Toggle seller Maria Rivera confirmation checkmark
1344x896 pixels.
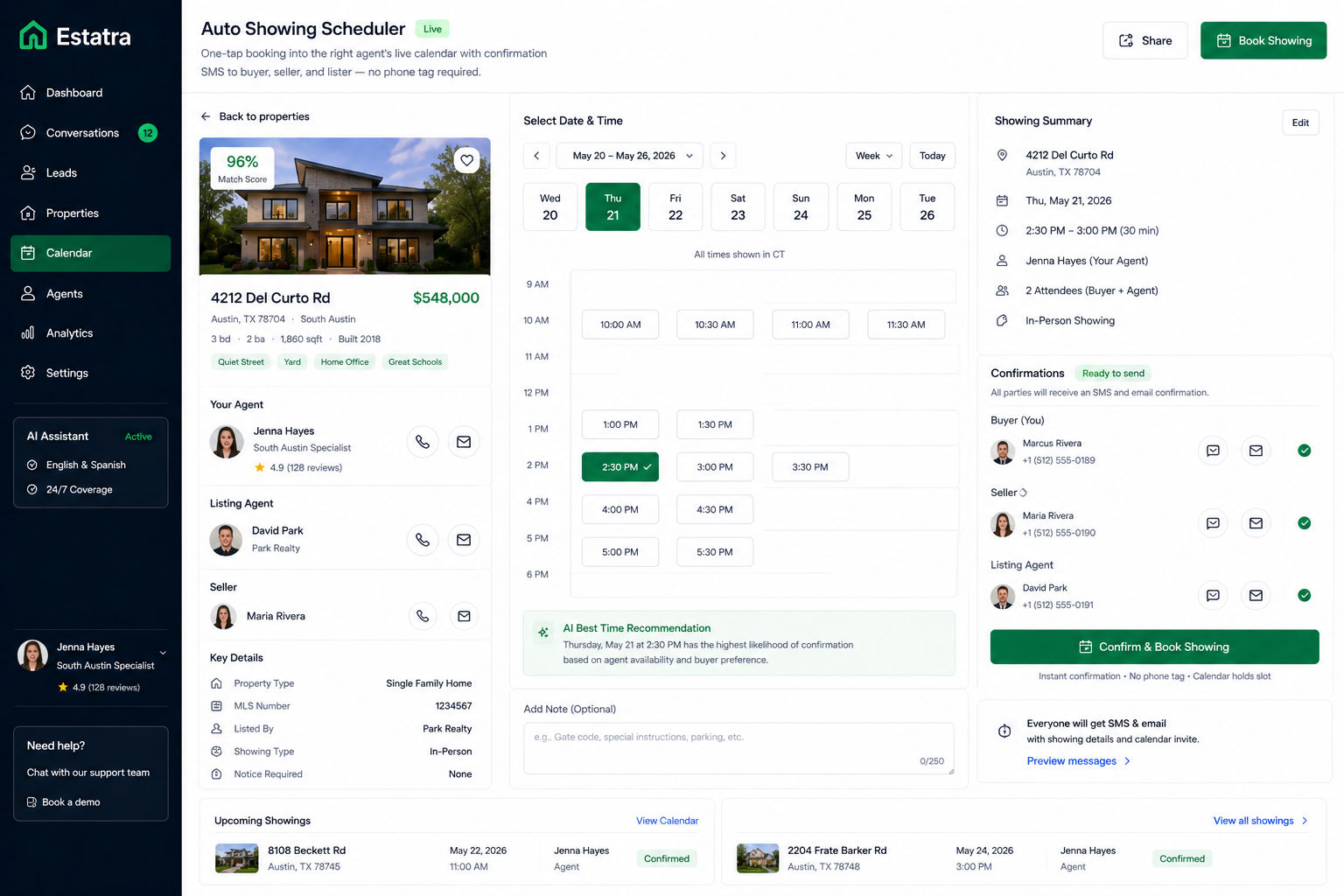pos(1304,523)
